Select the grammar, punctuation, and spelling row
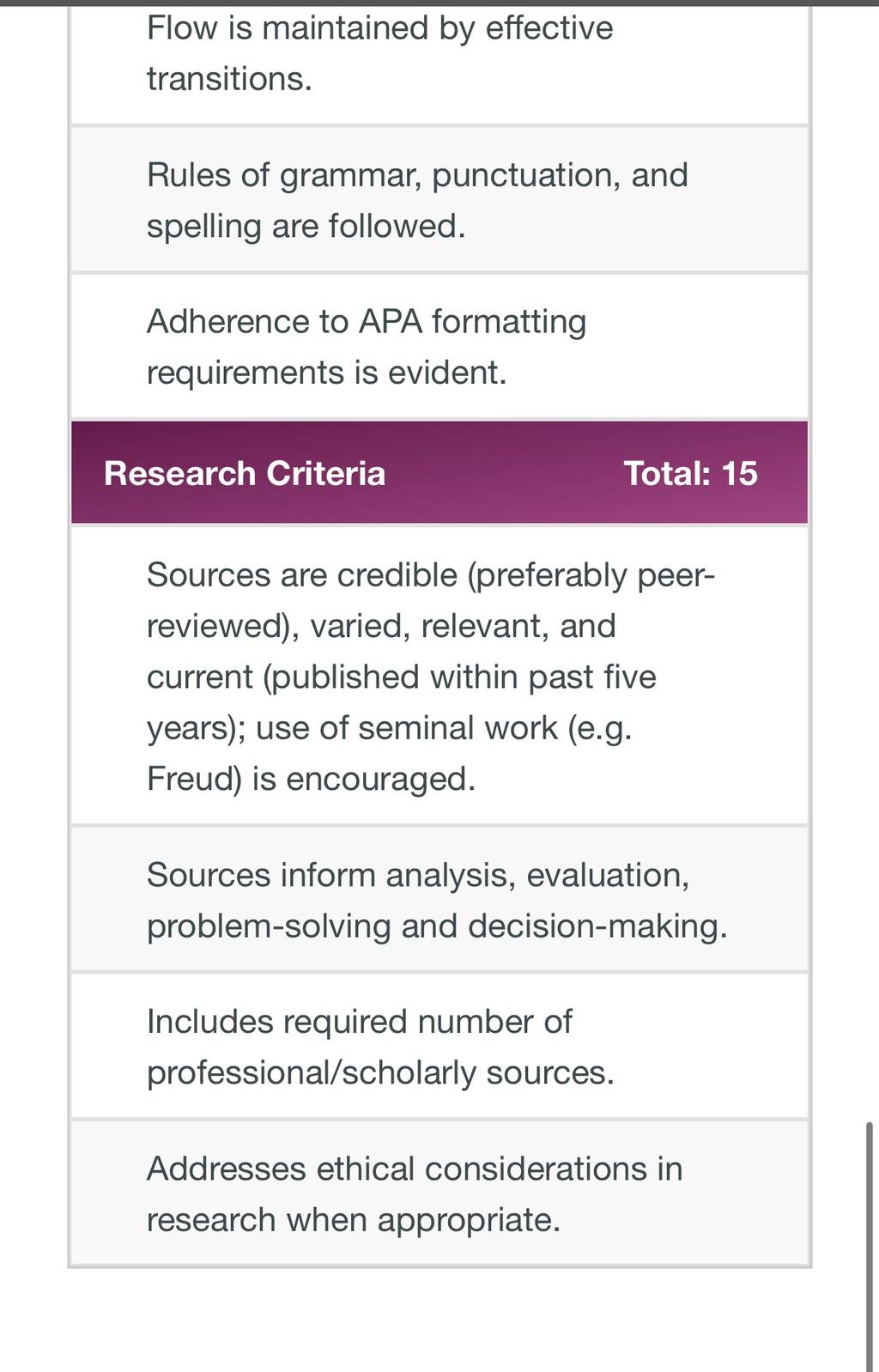Image resolution: width=879 pixels, height=1372 pixels. pos(439,200)
